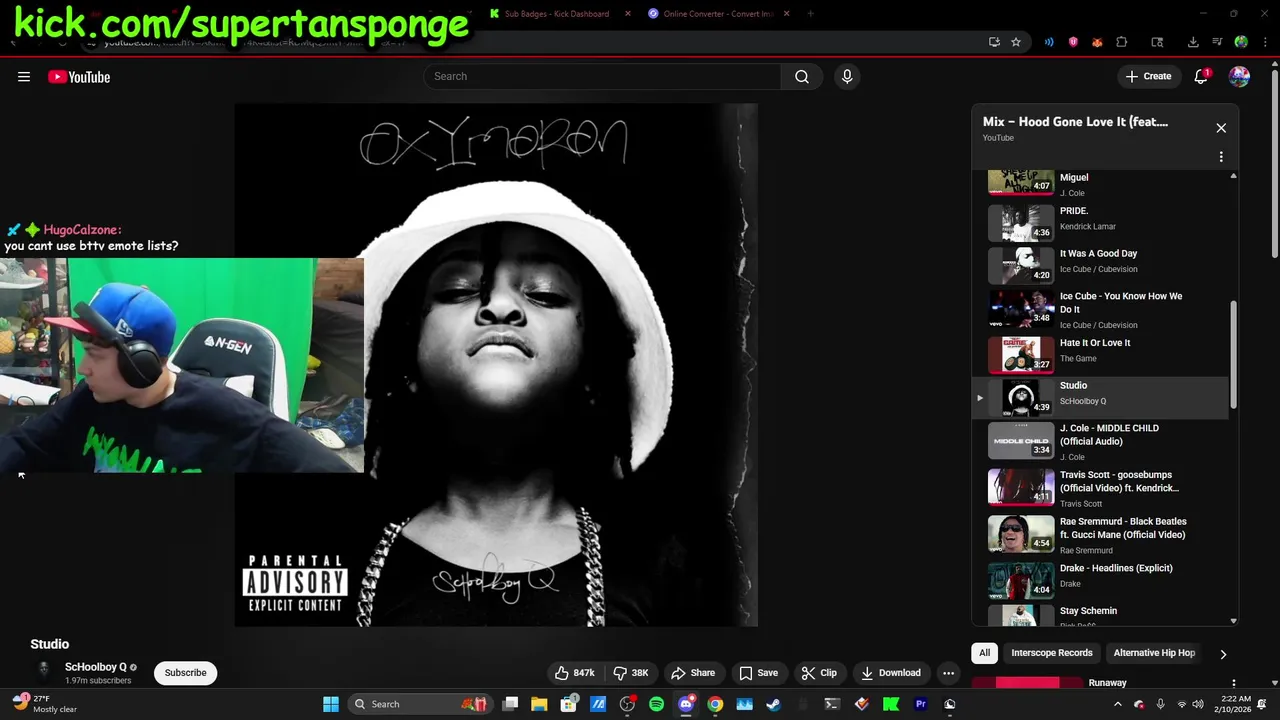
Task: Open Premiere Pro from the taskbar
Action: pyautogui.click(x=920, y=704)
